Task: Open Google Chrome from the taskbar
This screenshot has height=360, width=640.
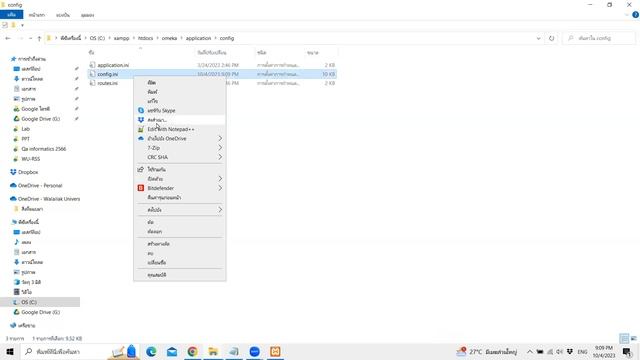Action: point(193,351)
